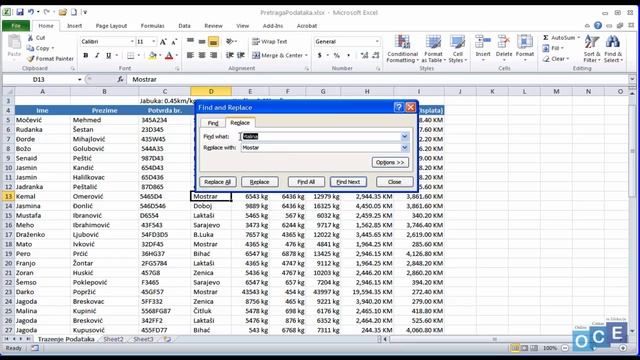Switch to the Find tab in dialog

click(x=213, y=123)
